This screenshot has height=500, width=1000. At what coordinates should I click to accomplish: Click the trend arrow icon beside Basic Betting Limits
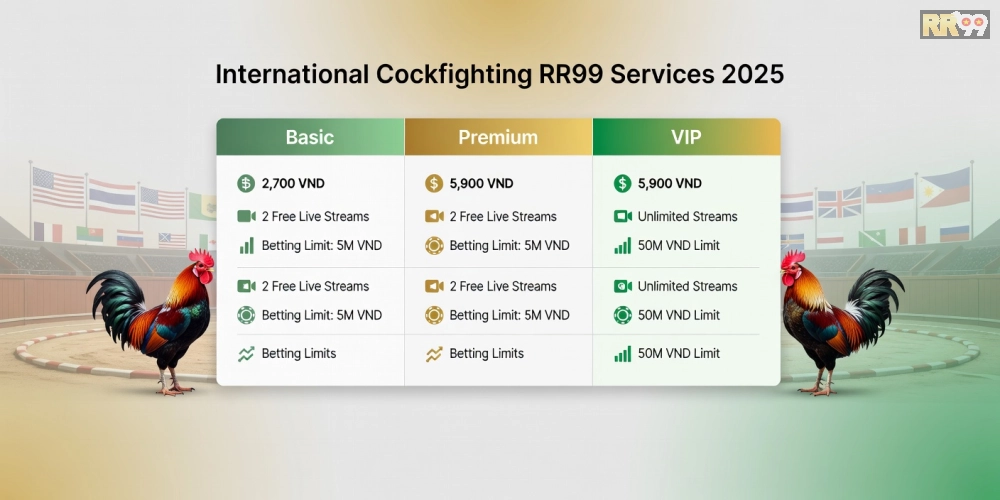tap(246, 353)
